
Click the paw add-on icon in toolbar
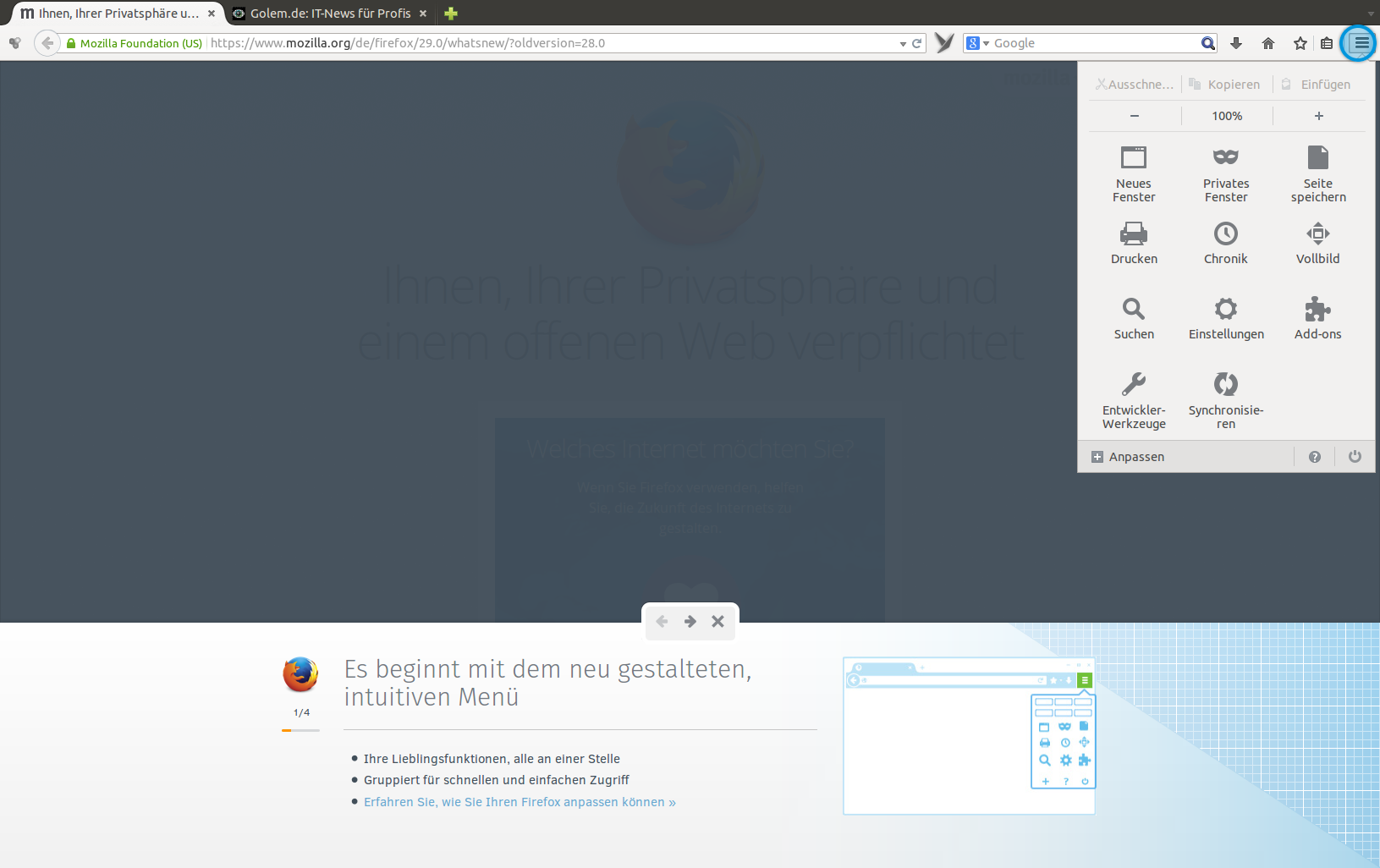tap(15, 43)
